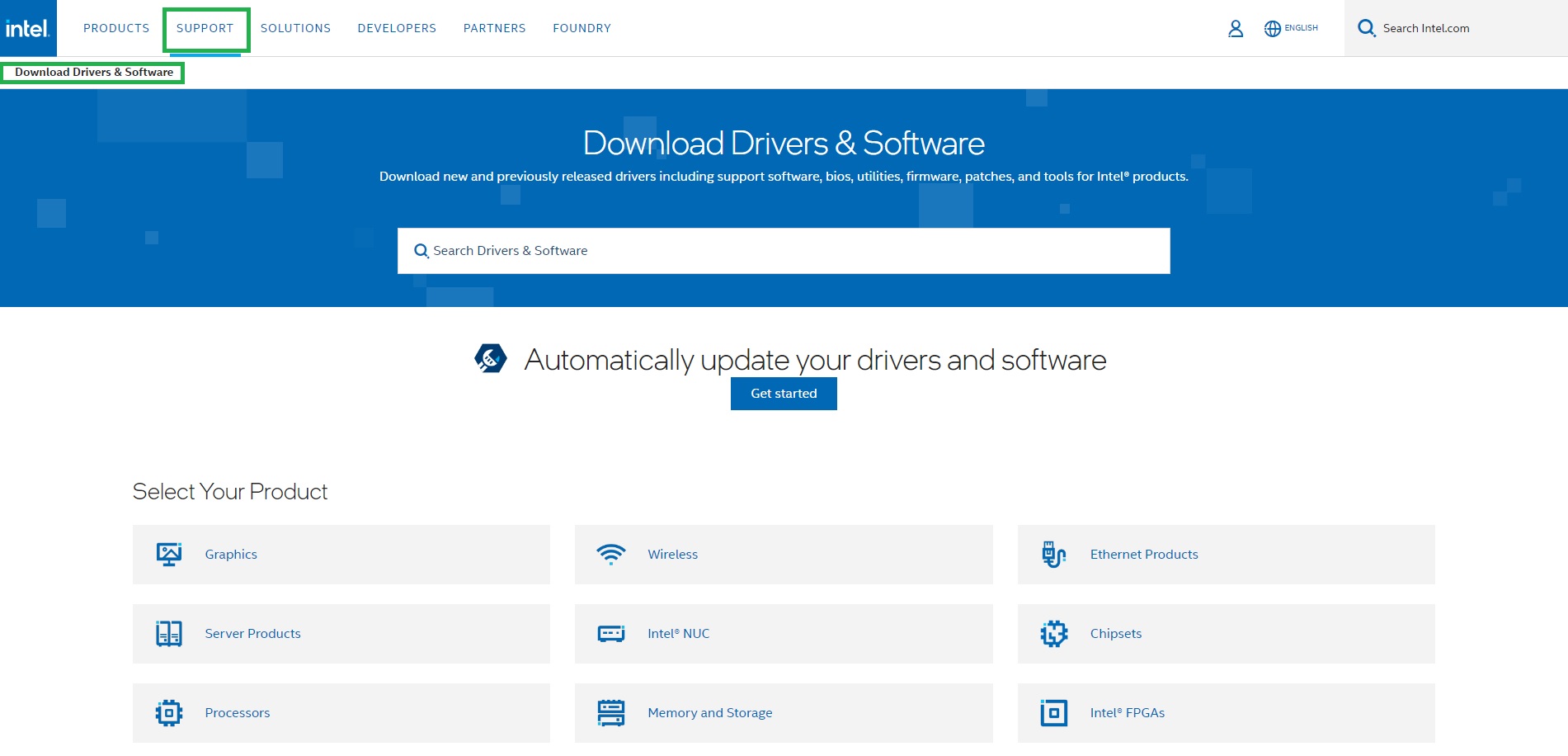Click the Get started button

(x=783, y=394)
